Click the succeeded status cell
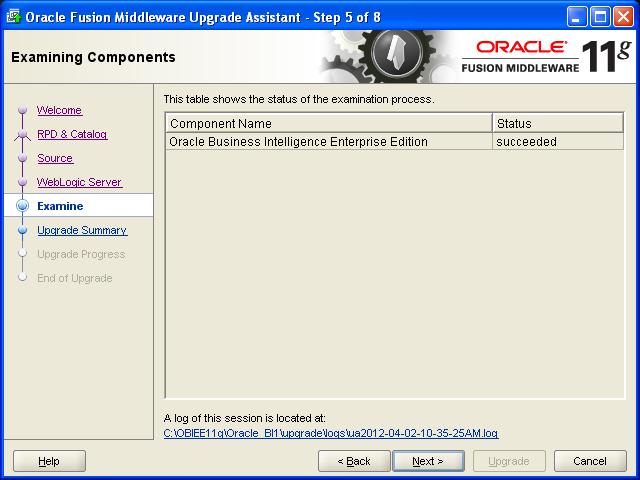This screenshot has width=640, height=480. tap(558, 142)
